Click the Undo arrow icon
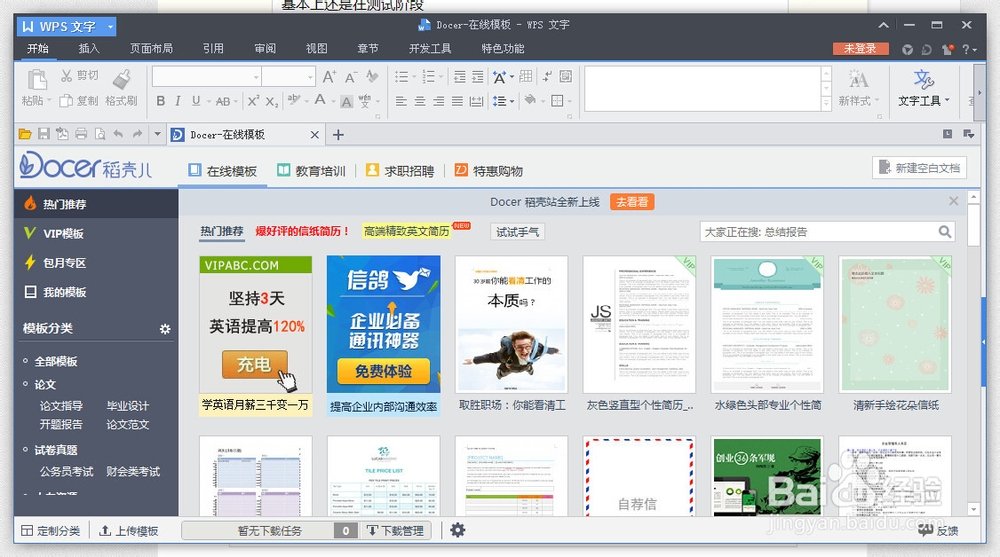This screenshot has height=557, width=1000. point(118,134)
